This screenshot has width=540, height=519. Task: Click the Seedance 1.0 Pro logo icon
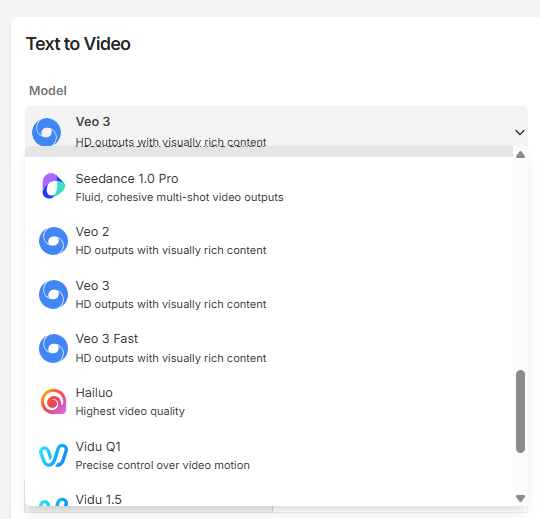click(x=53, y=186)
